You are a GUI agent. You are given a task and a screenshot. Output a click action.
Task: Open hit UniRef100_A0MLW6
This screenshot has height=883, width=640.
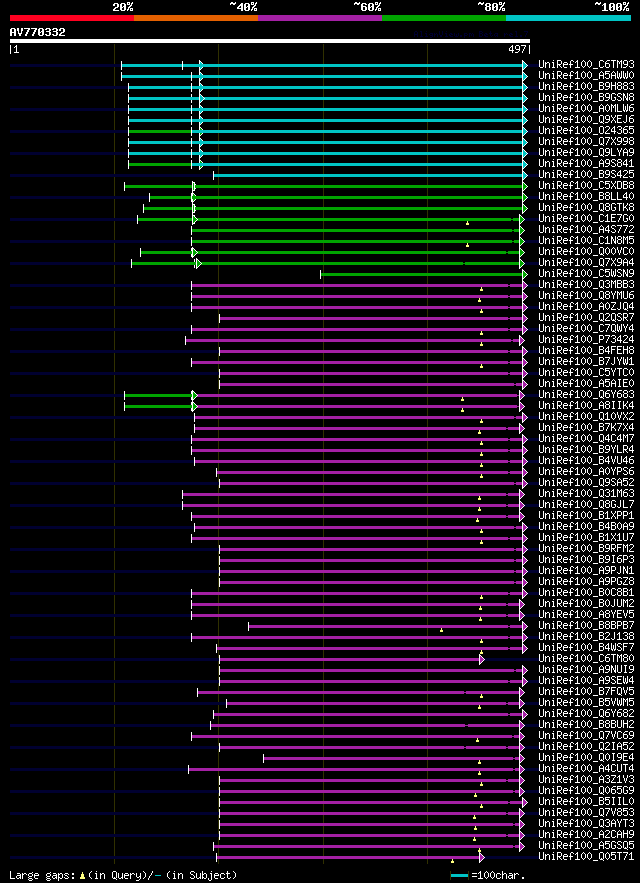(586, 109)
